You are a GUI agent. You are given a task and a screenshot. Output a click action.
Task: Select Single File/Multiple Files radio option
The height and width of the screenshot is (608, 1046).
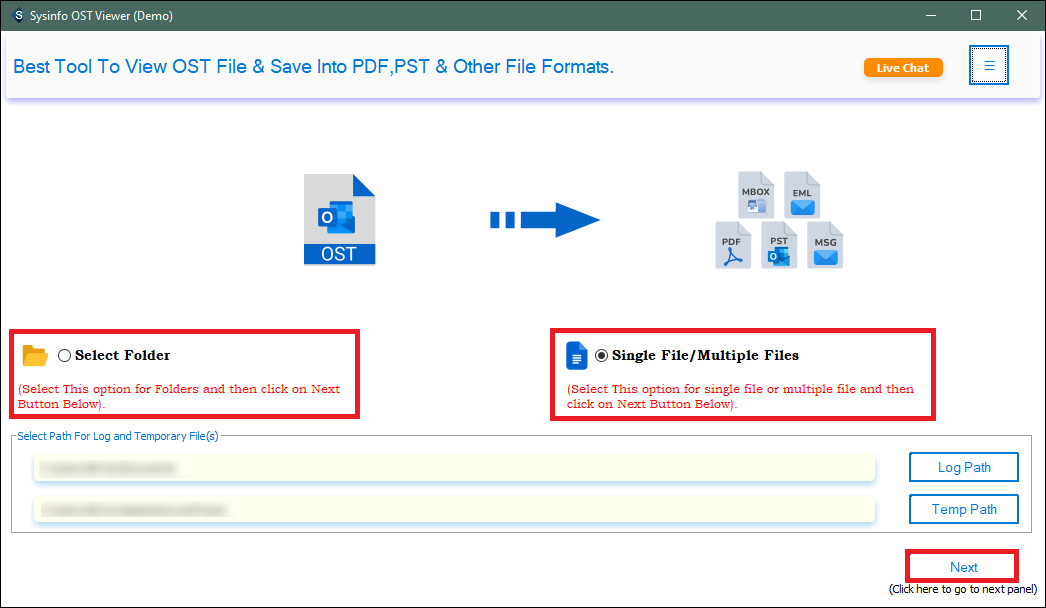click(x=601, y=356)
